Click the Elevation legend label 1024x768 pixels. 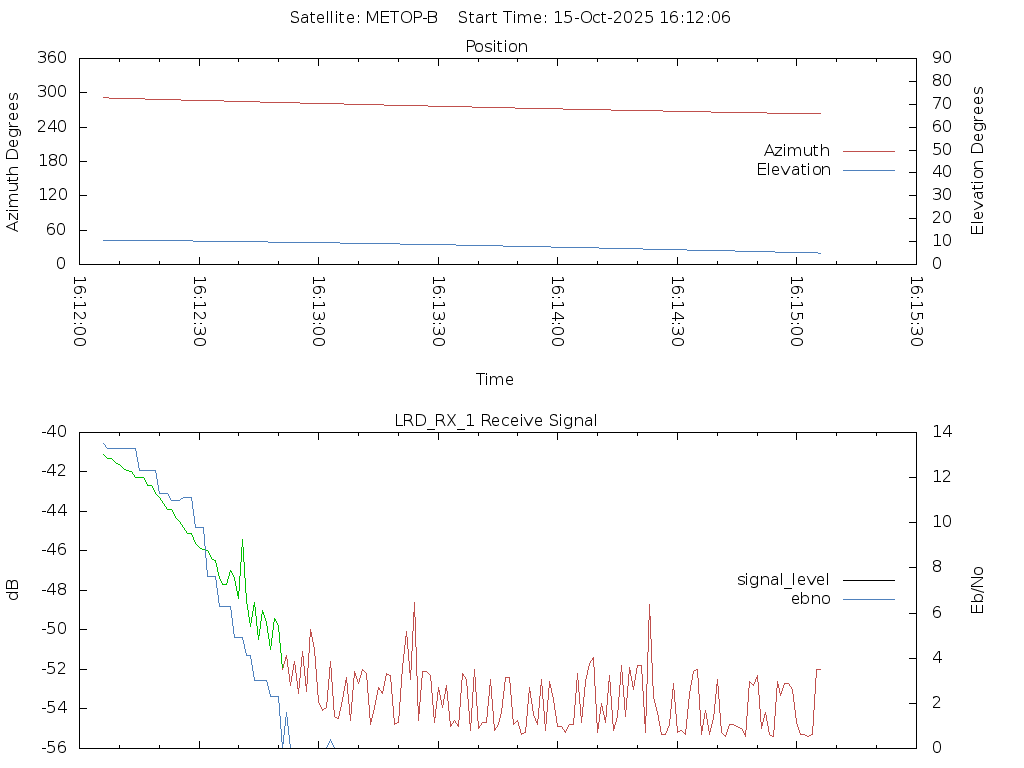coord(793,170)
